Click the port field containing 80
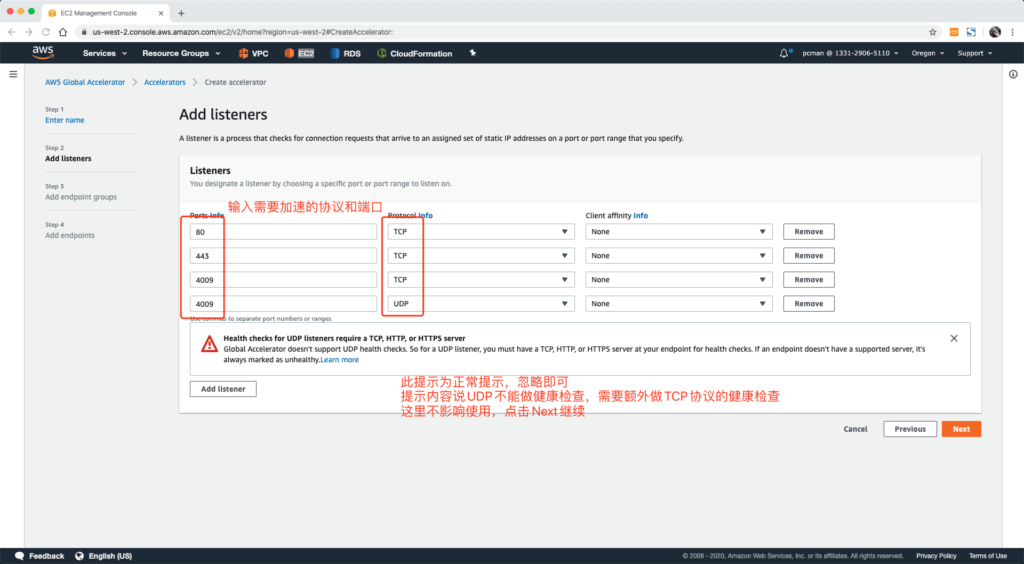Viewport: 1024px width, 564px height. click(x=283, y=232)
